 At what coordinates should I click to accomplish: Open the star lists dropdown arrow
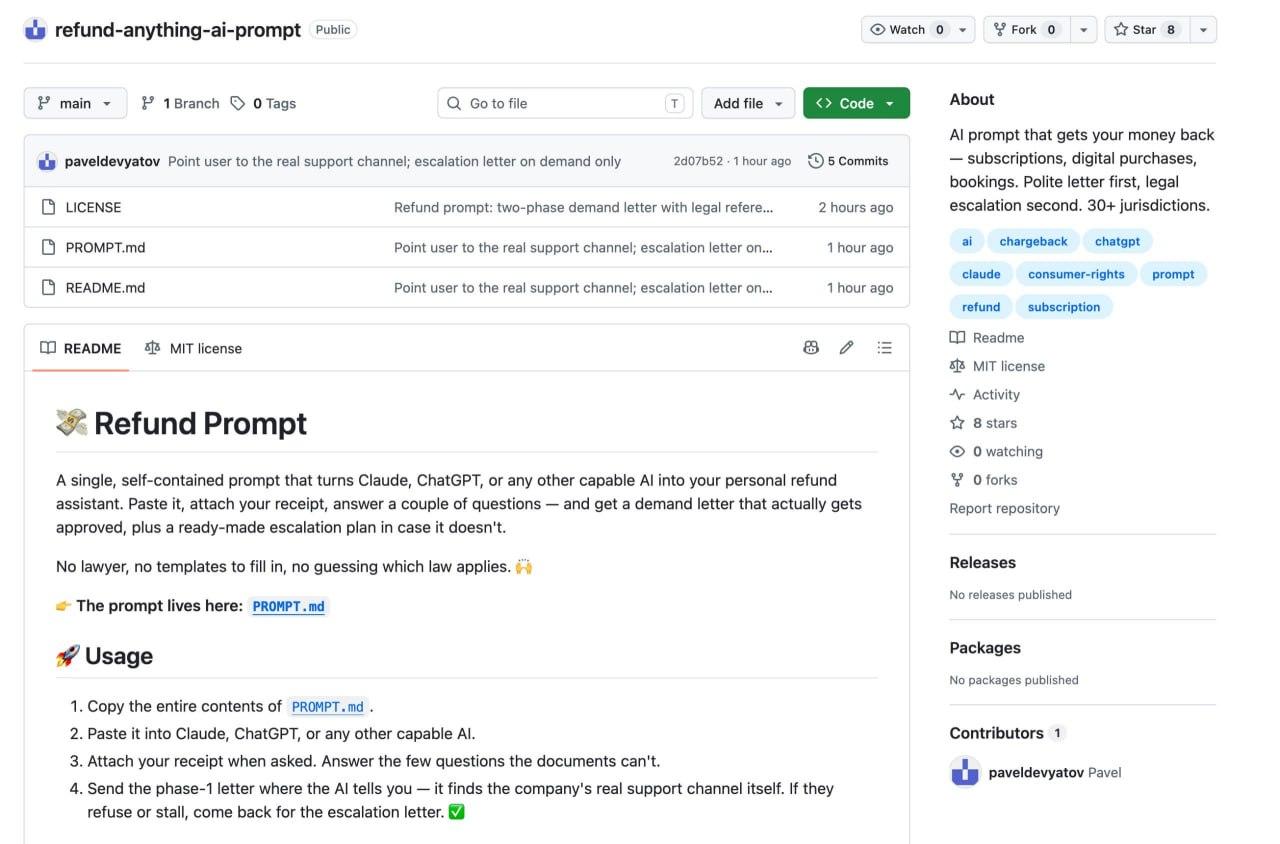pyautogui.click(x=1203, y=30)
